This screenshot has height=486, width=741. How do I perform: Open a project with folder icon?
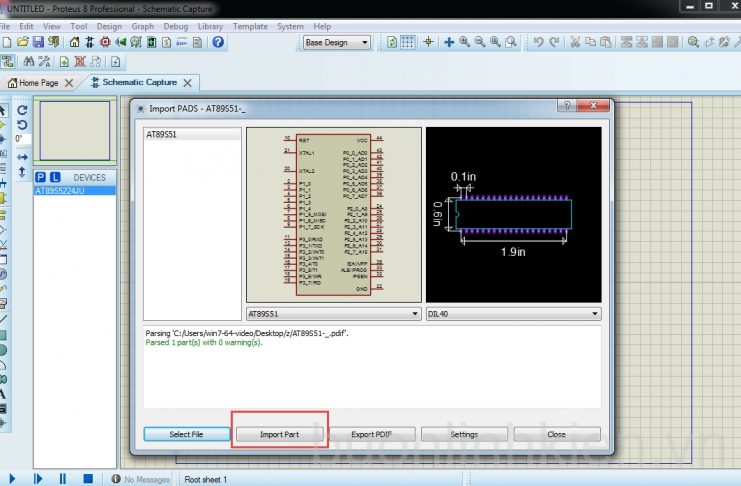[x=22, y=42]
